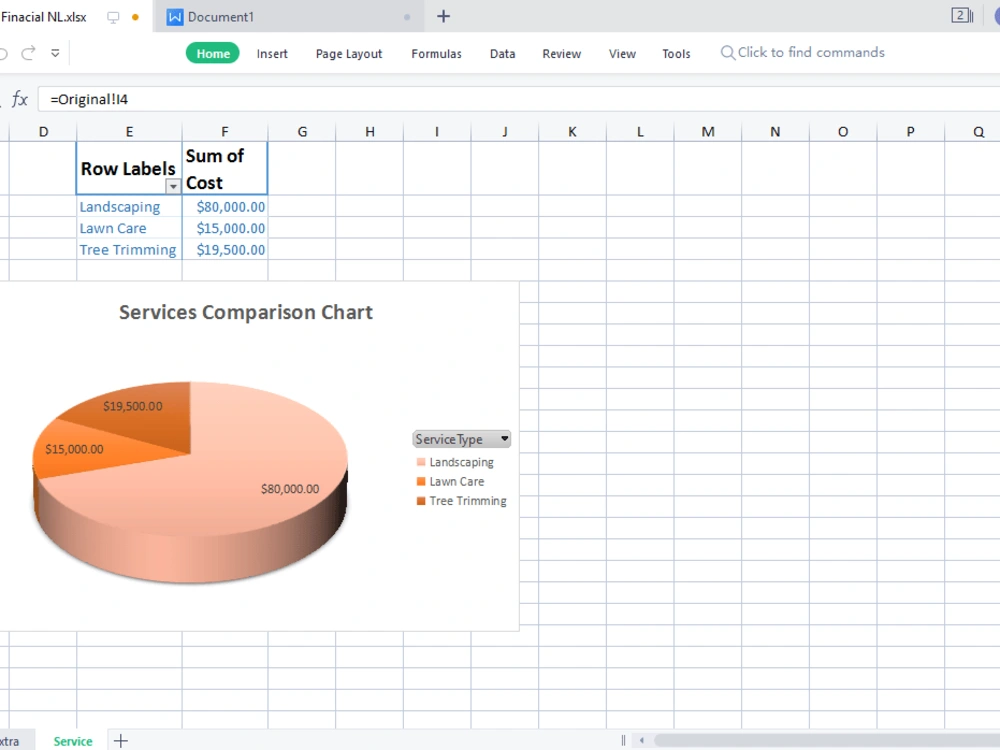Select the $19,500.00 table cell

pyautogui.click(x=224, y=250)
